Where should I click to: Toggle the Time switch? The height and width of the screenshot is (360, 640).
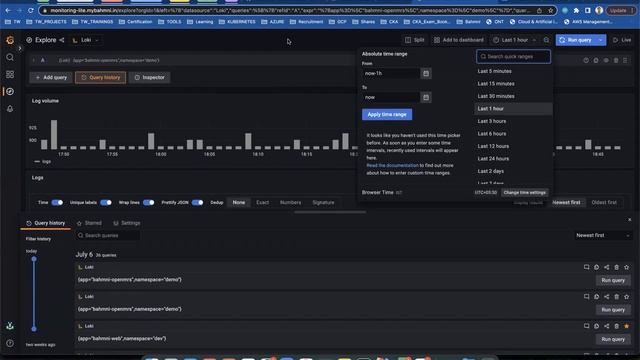point(57,202)
